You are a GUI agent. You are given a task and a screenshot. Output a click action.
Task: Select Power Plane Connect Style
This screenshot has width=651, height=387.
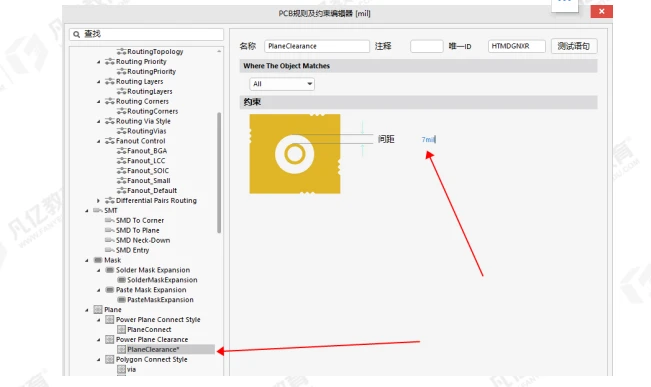click(x=158, y=320)
